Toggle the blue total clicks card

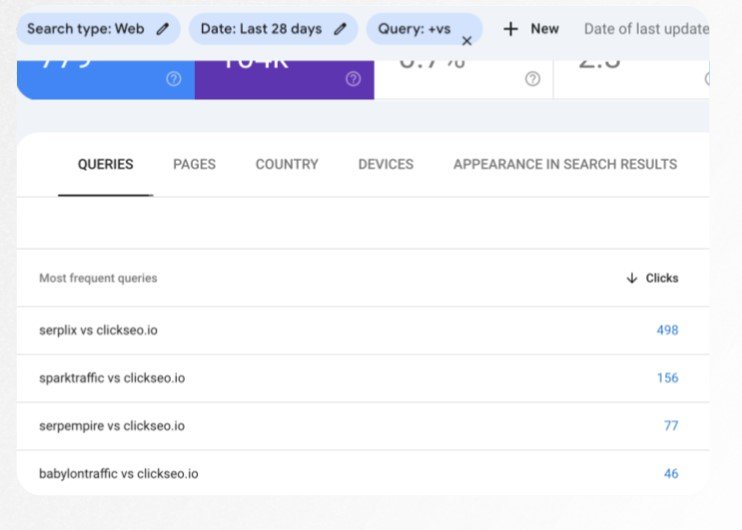[x=106, y=80]
